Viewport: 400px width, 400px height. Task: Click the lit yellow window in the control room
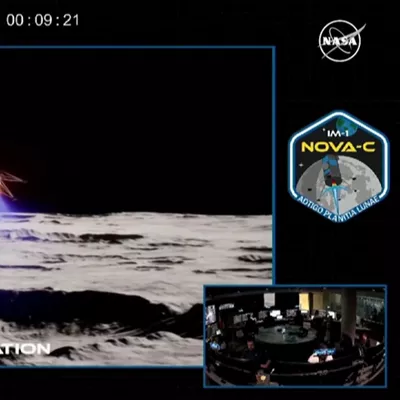[304, 302]
